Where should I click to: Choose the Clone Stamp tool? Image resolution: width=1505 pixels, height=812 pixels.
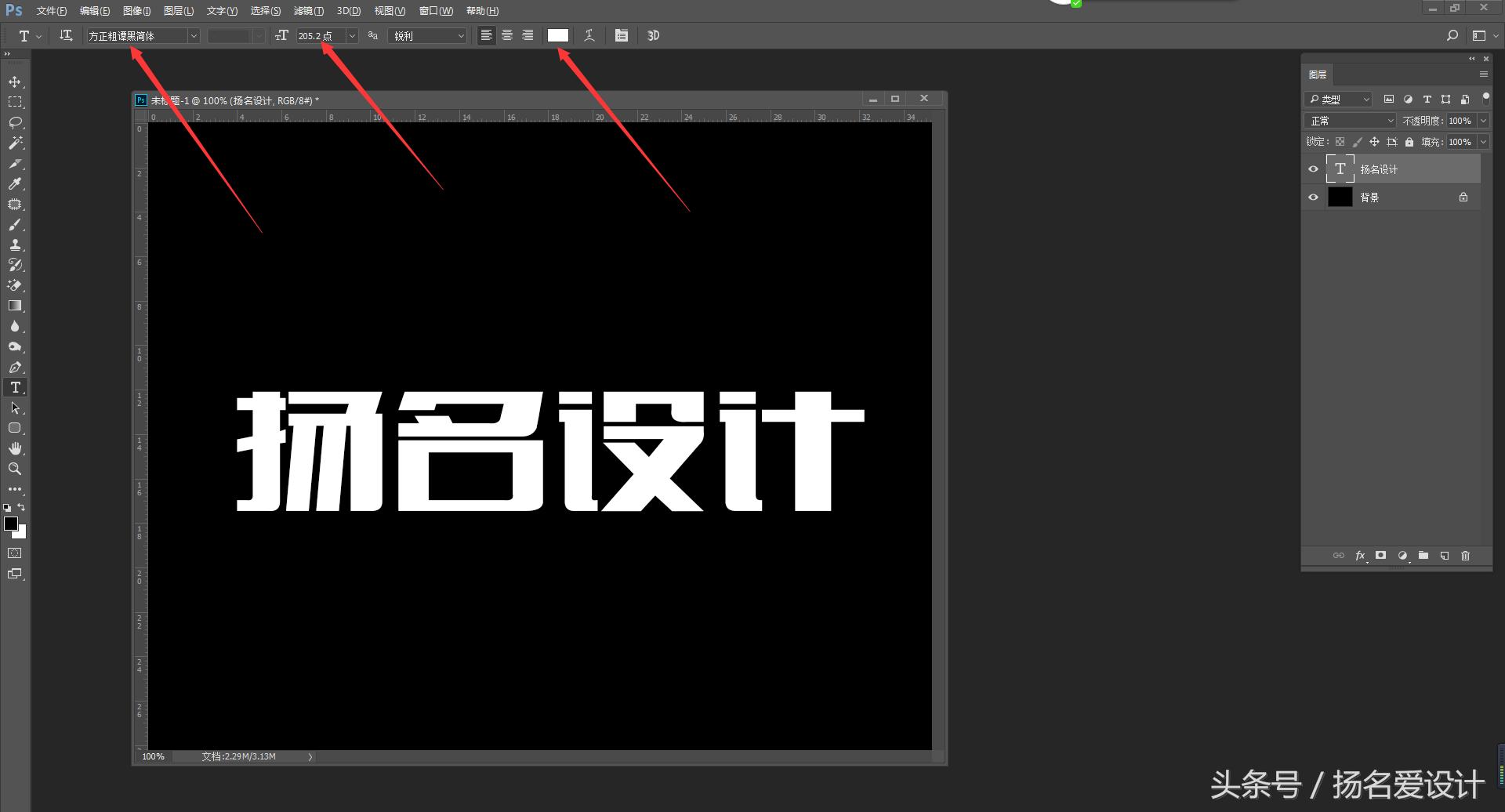click(16, 245)
